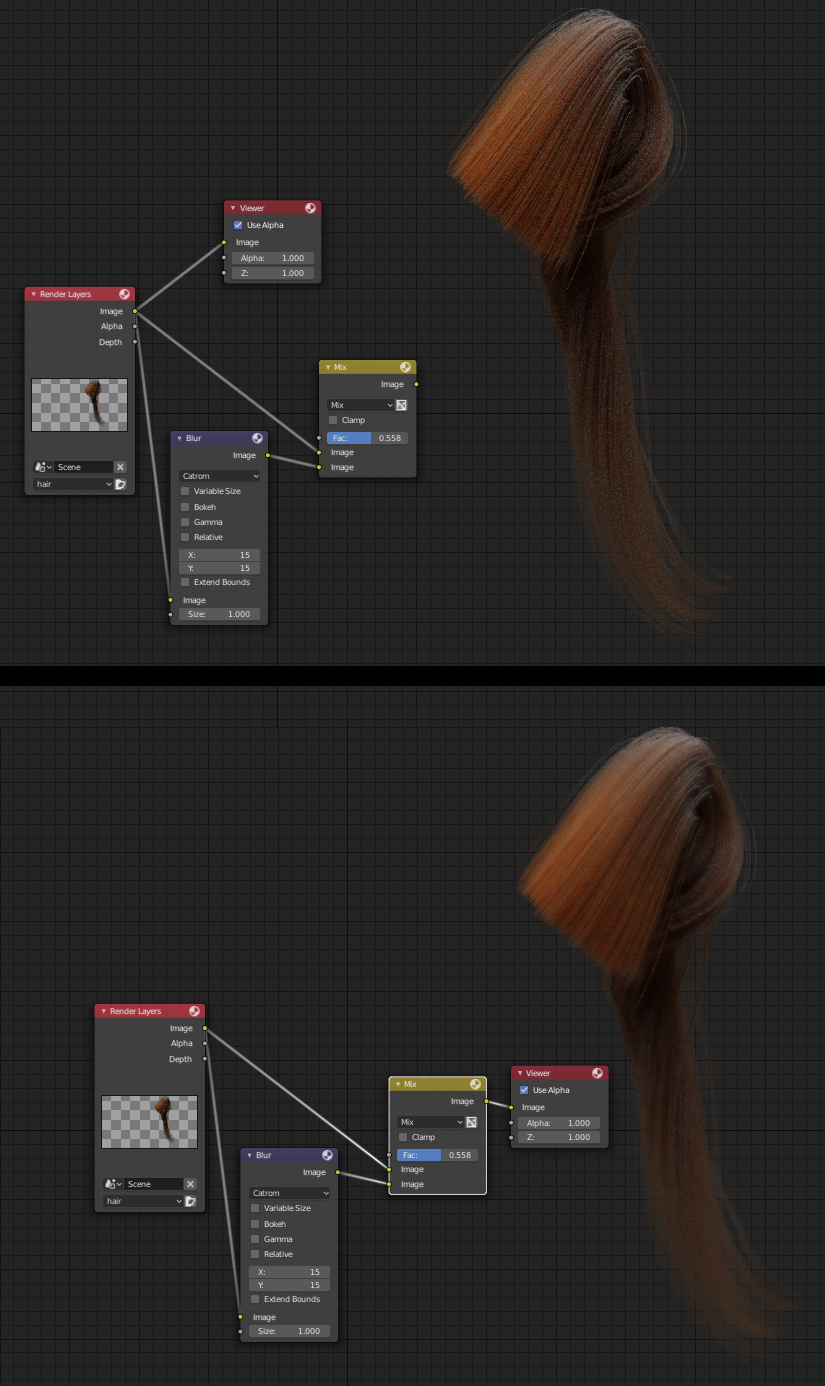Click Scene name field in upper Render Layers
Image resolution: width=825 pixels, height=1386 pixels.
pyautogui.click(x=83, y=467)
